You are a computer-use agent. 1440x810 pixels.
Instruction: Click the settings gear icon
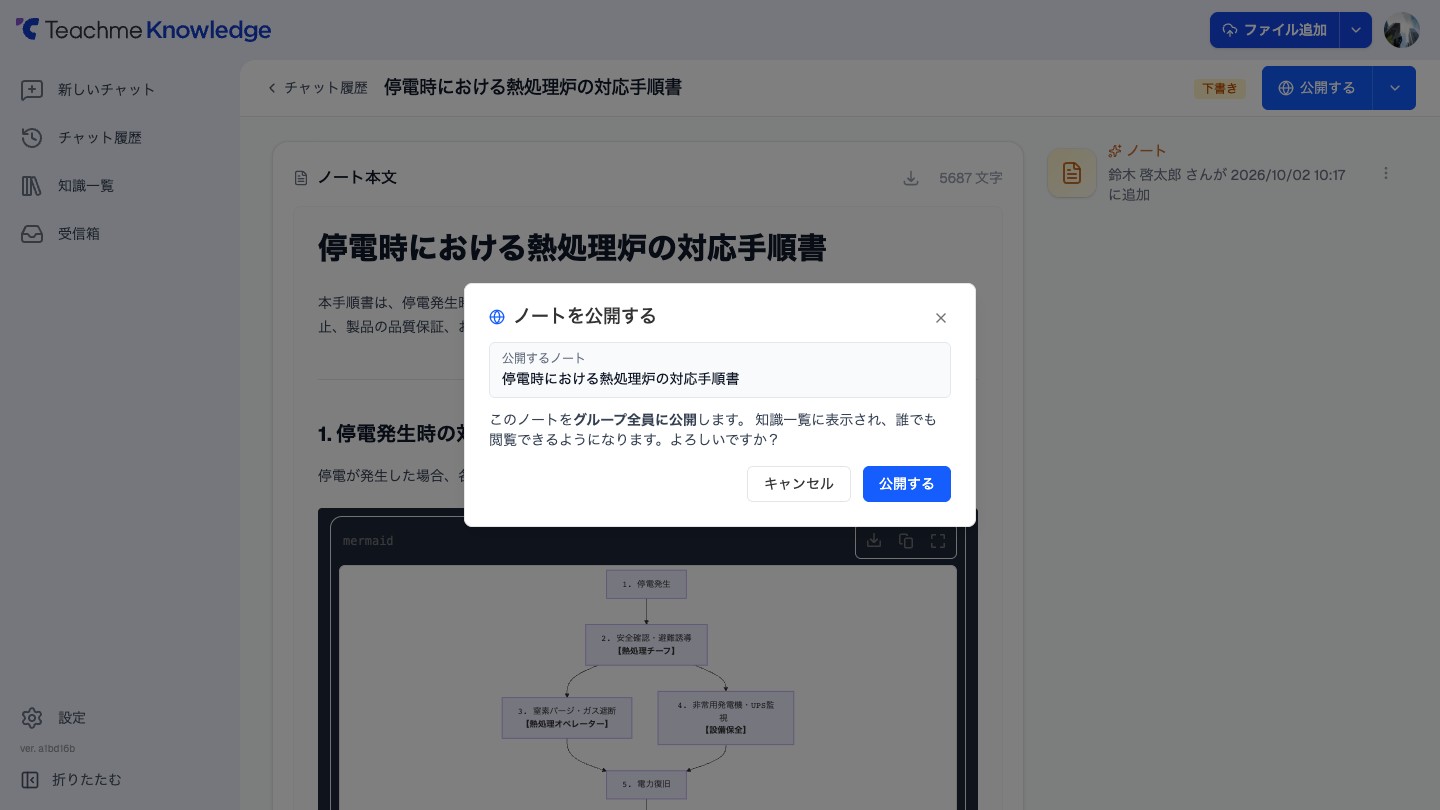32,718
